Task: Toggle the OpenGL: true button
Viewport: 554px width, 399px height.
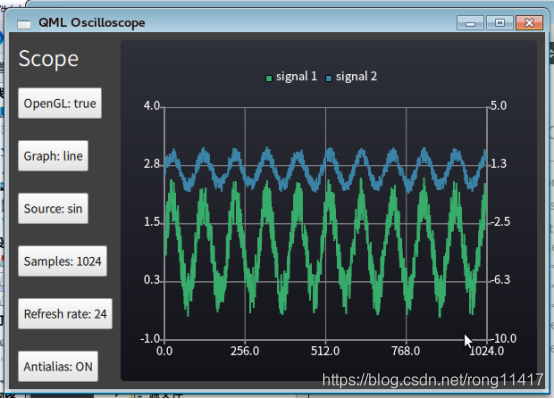Action: 60,103
